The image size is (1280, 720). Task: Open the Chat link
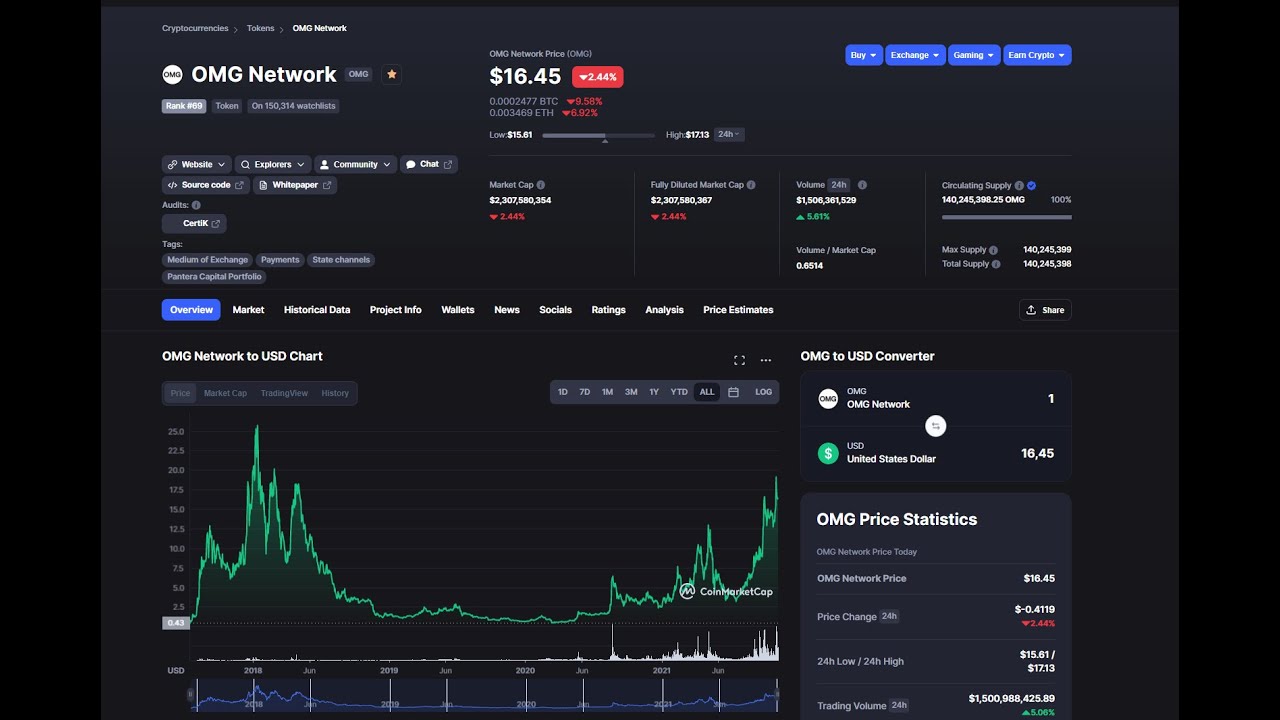[x=429, y=164]
